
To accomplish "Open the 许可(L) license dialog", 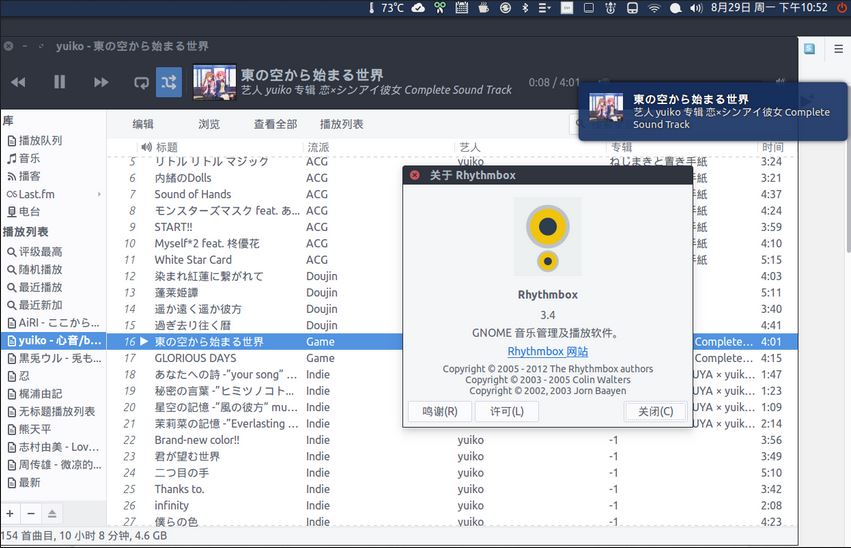I will click(507, 411).
